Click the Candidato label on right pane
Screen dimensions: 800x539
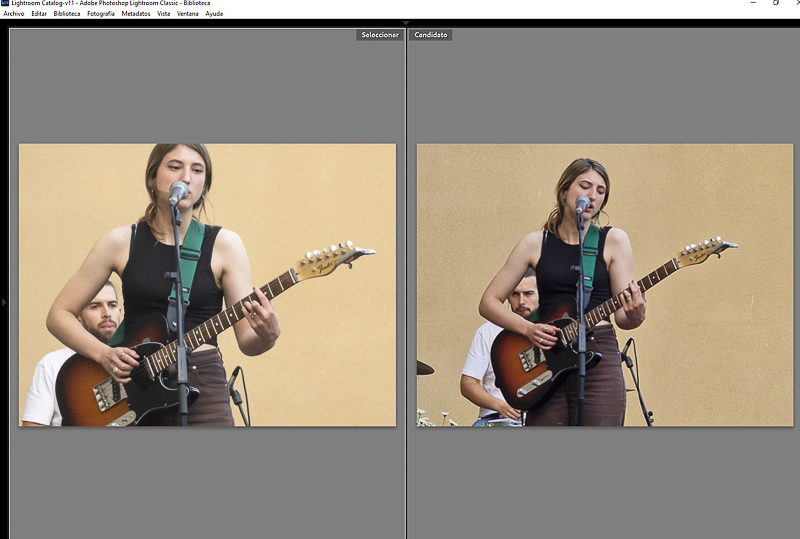(431, 35)
